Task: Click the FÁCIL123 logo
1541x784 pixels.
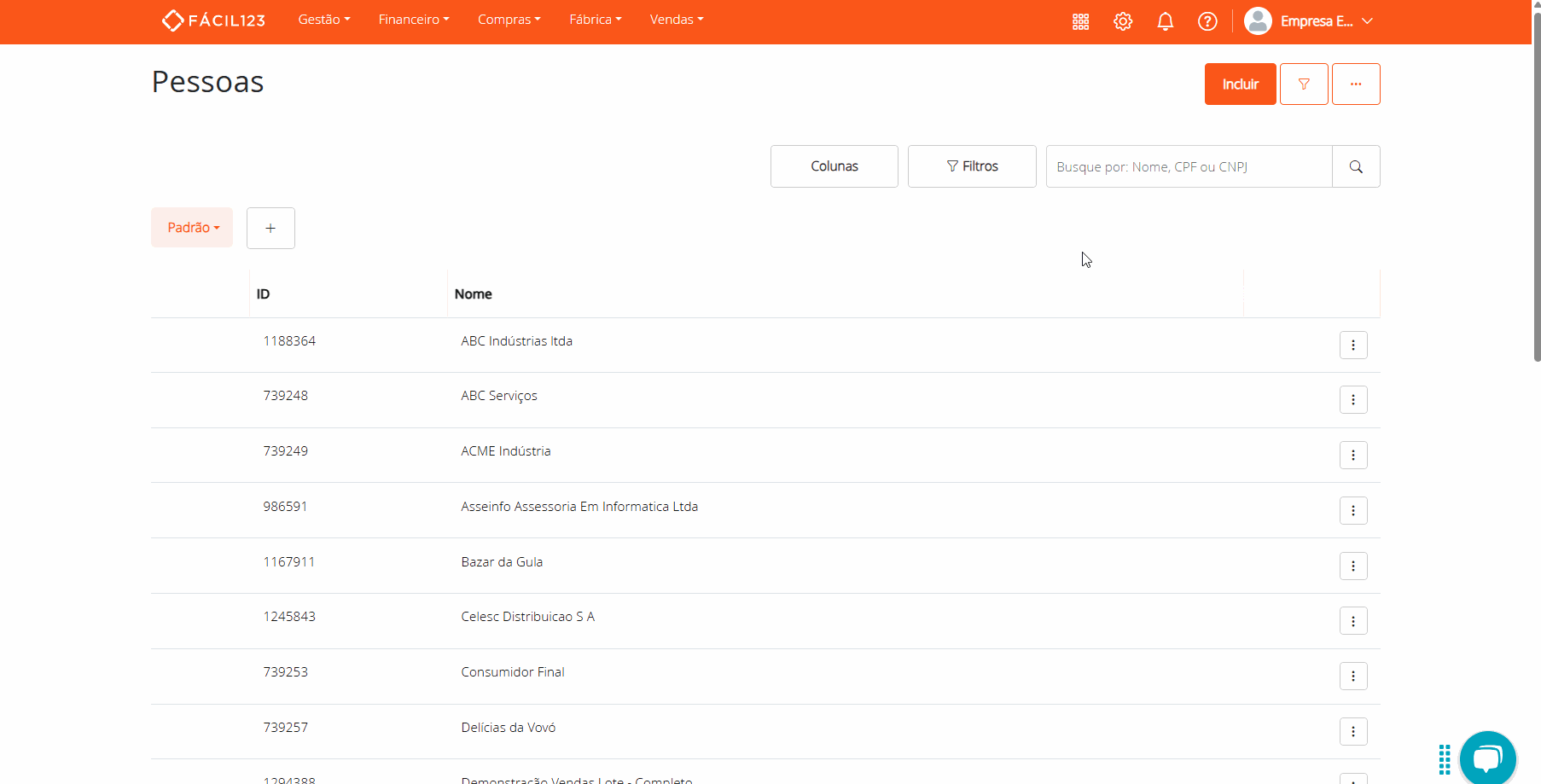Action: coord(213,20)
